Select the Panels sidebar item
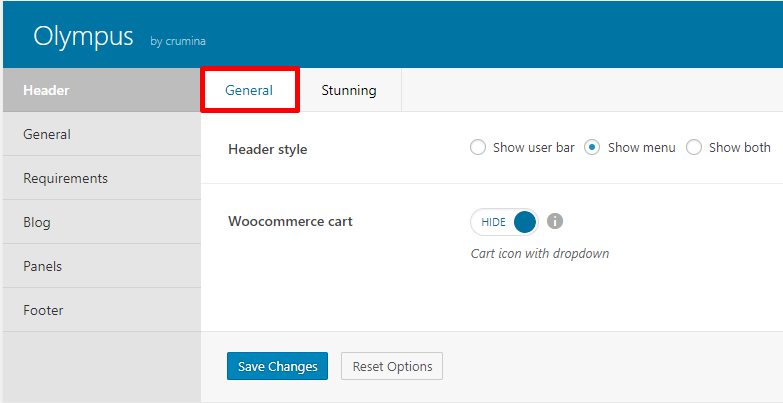Image resolution: width=783 pixels, height=403 pixels. tap(102, 266)
